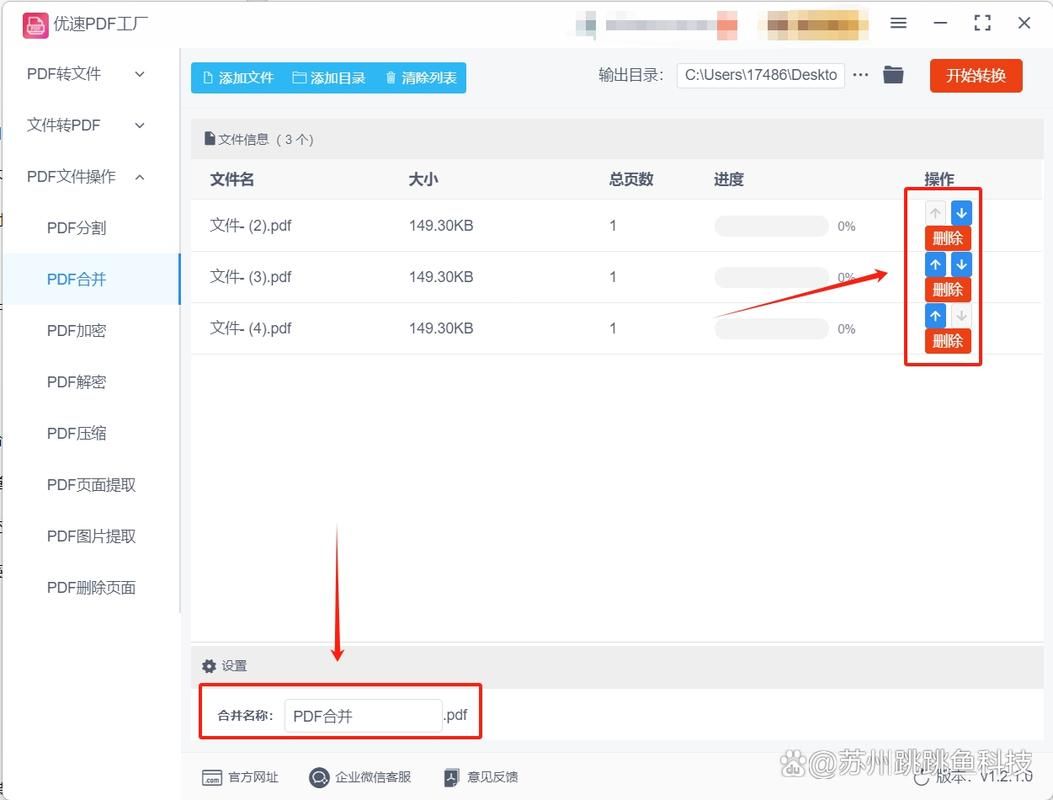Open output folder via folder icon
Screen dimensions: 1053x800
coord(893,75)
